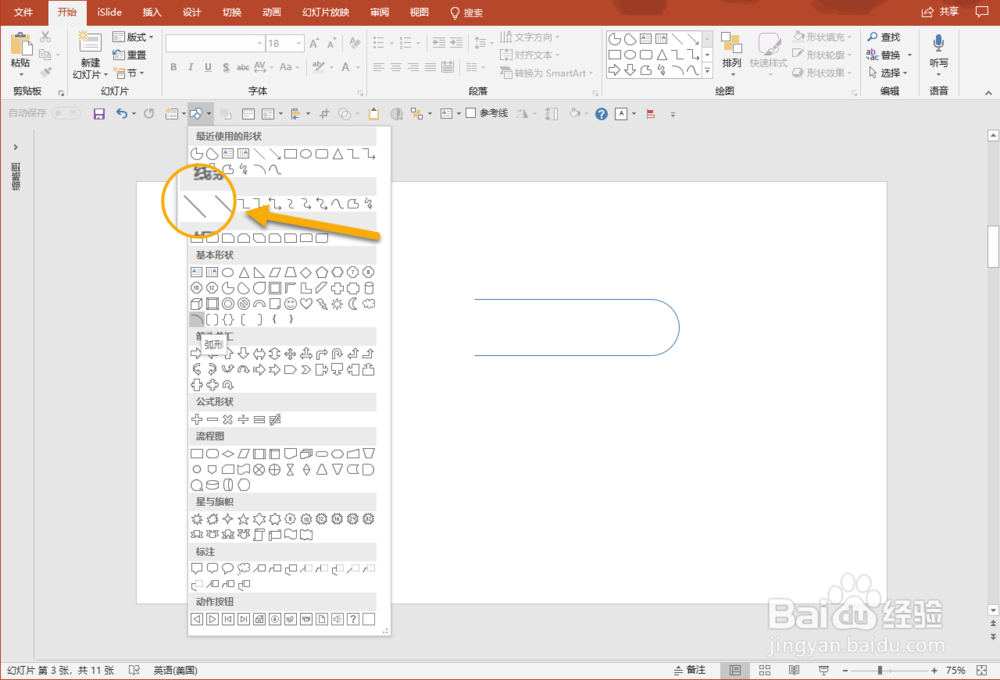1000x680 pixels.
Task: Click the Save icon on quick access toolbar
Action: tap(97, 113)
